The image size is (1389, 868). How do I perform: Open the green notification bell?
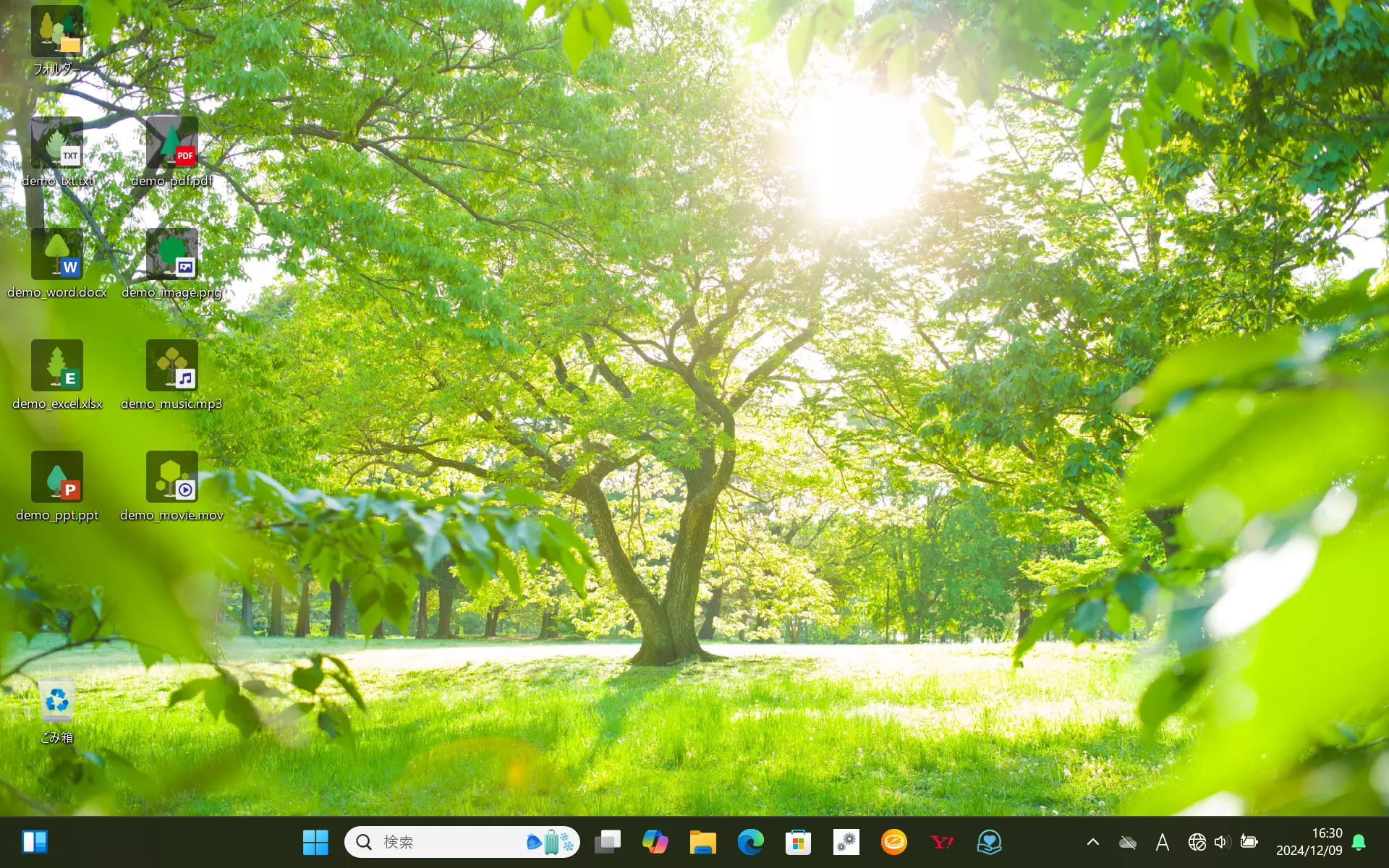1359,842
